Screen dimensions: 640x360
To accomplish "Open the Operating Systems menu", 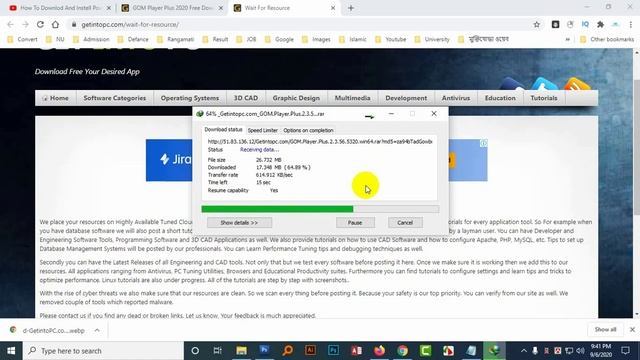I will (x=190, y=98).
